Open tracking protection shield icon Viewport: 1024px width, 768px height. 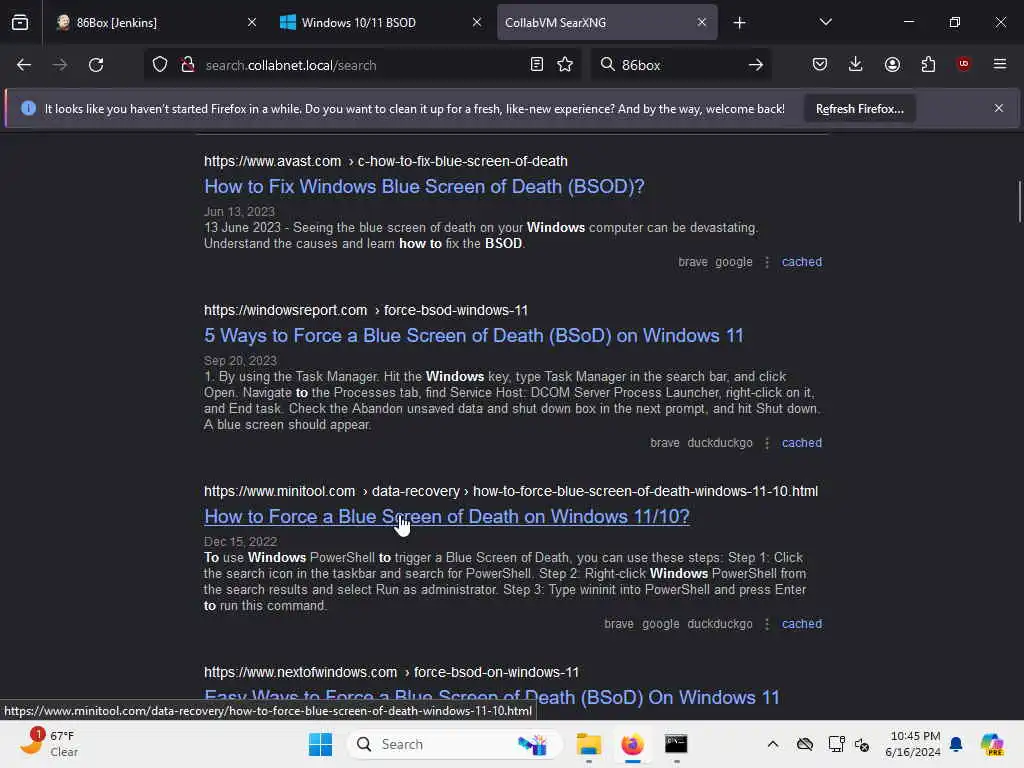(x=160, y=65)
